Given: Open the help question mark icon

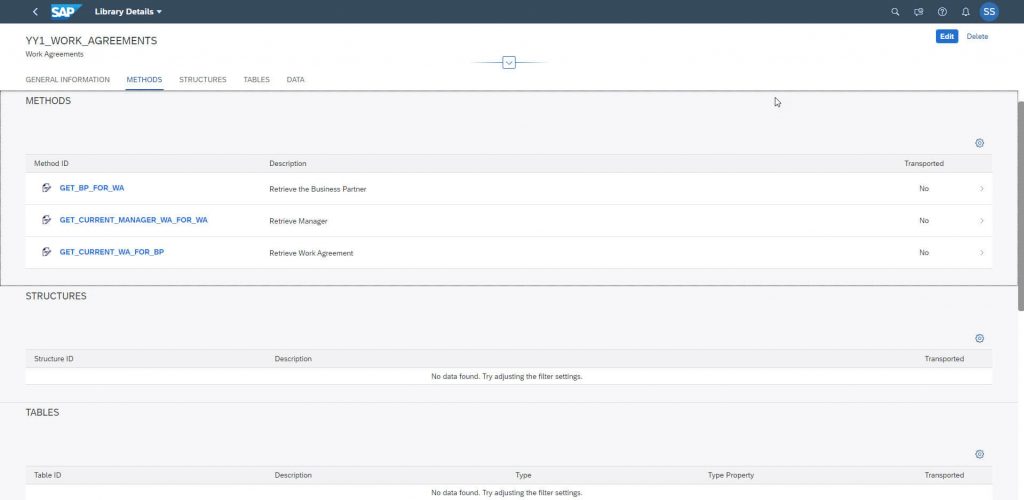Looking at the screenshot, I should 942,12.
